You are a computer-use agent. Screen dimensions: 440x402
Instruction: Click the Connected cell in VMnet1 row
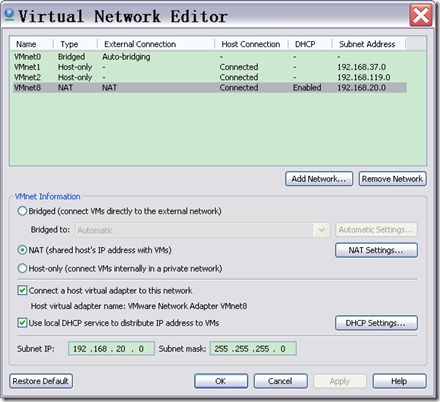239,67
